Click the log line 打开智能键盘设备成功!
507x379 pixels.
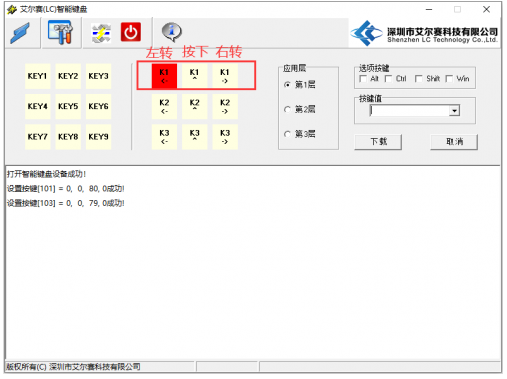[x=46, y=174]
